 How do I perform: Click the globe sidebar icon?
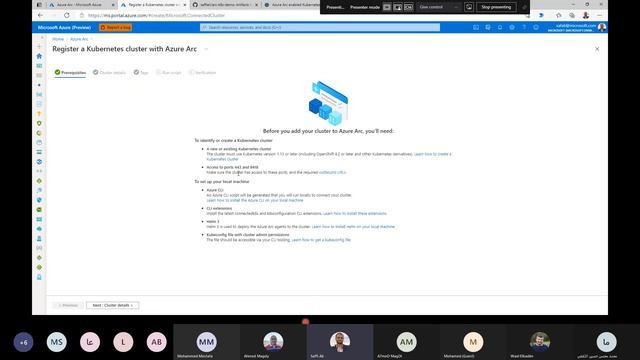pyautogui.click(x=39, y=162)
